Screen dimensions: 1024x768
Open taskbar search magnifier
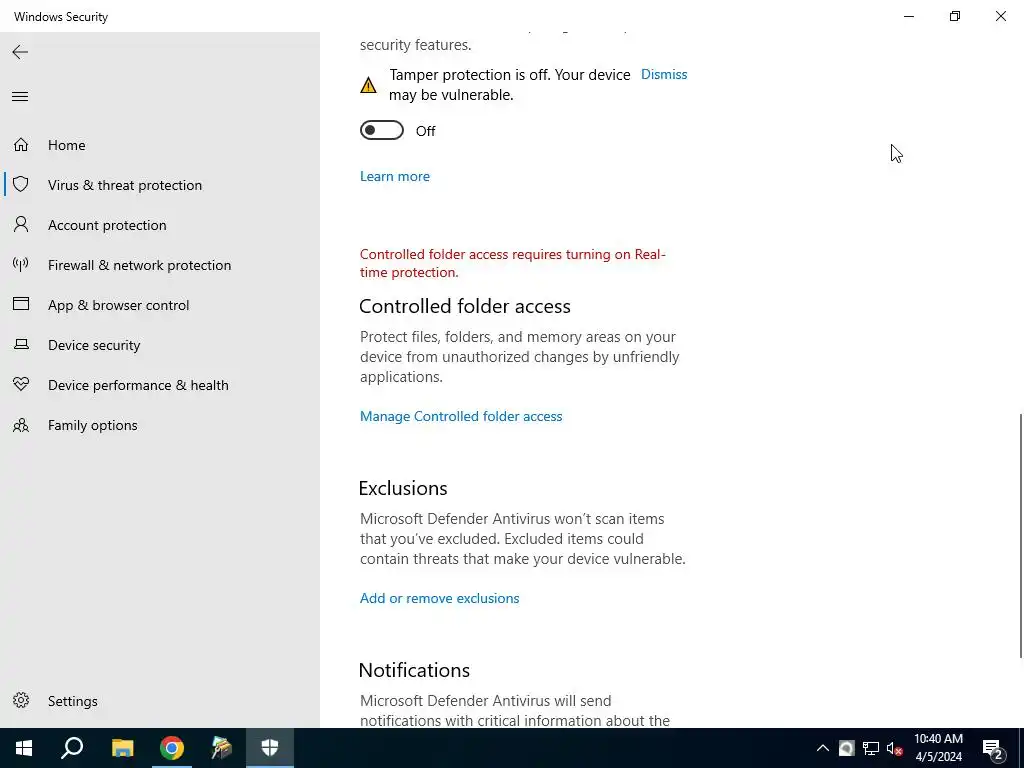(72, 748)
